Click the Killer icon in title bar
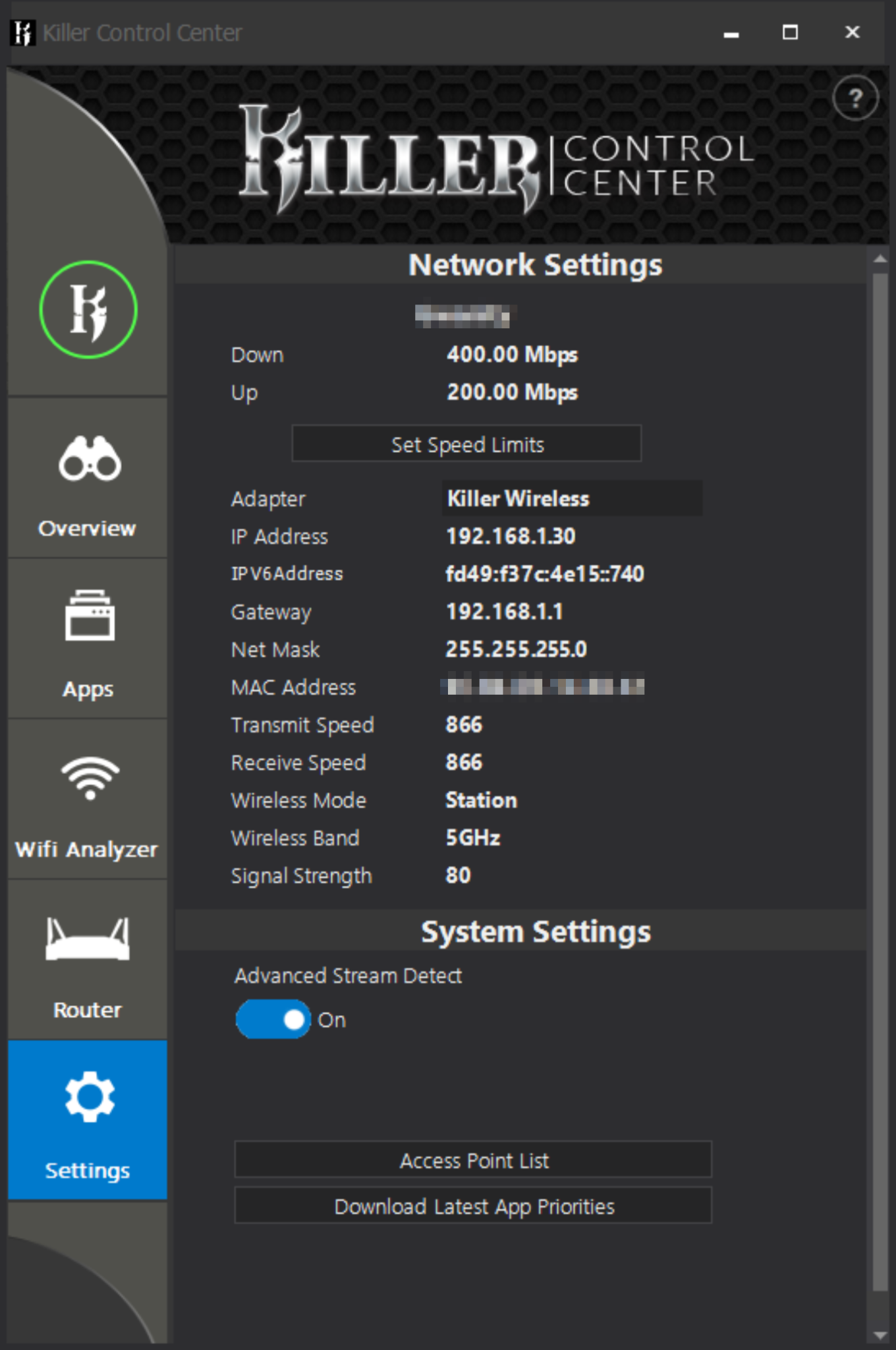Image resolution: width=896 pixels, height=1350 pixels. (22, 32)
